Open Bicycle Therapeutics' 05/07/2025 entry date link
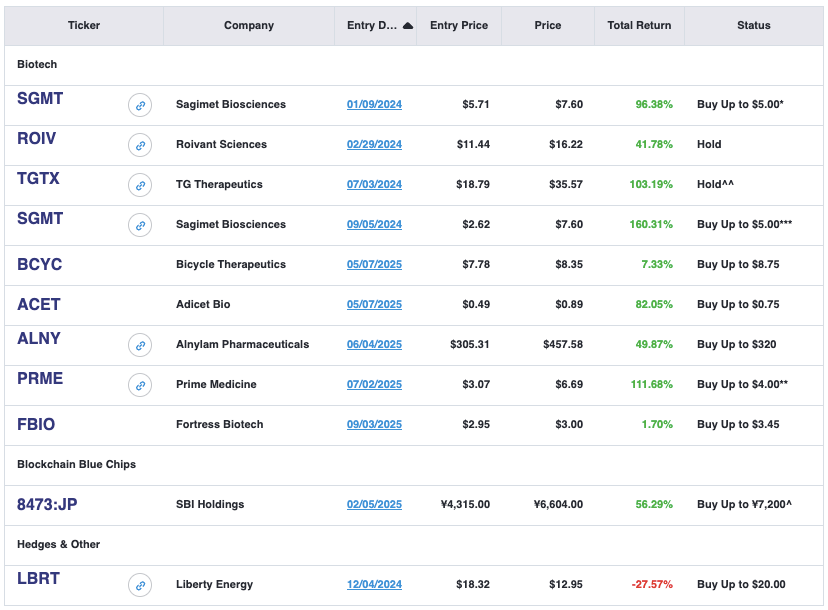The height and width of the screenshot is (610, 828). click(x=374, y=264)
